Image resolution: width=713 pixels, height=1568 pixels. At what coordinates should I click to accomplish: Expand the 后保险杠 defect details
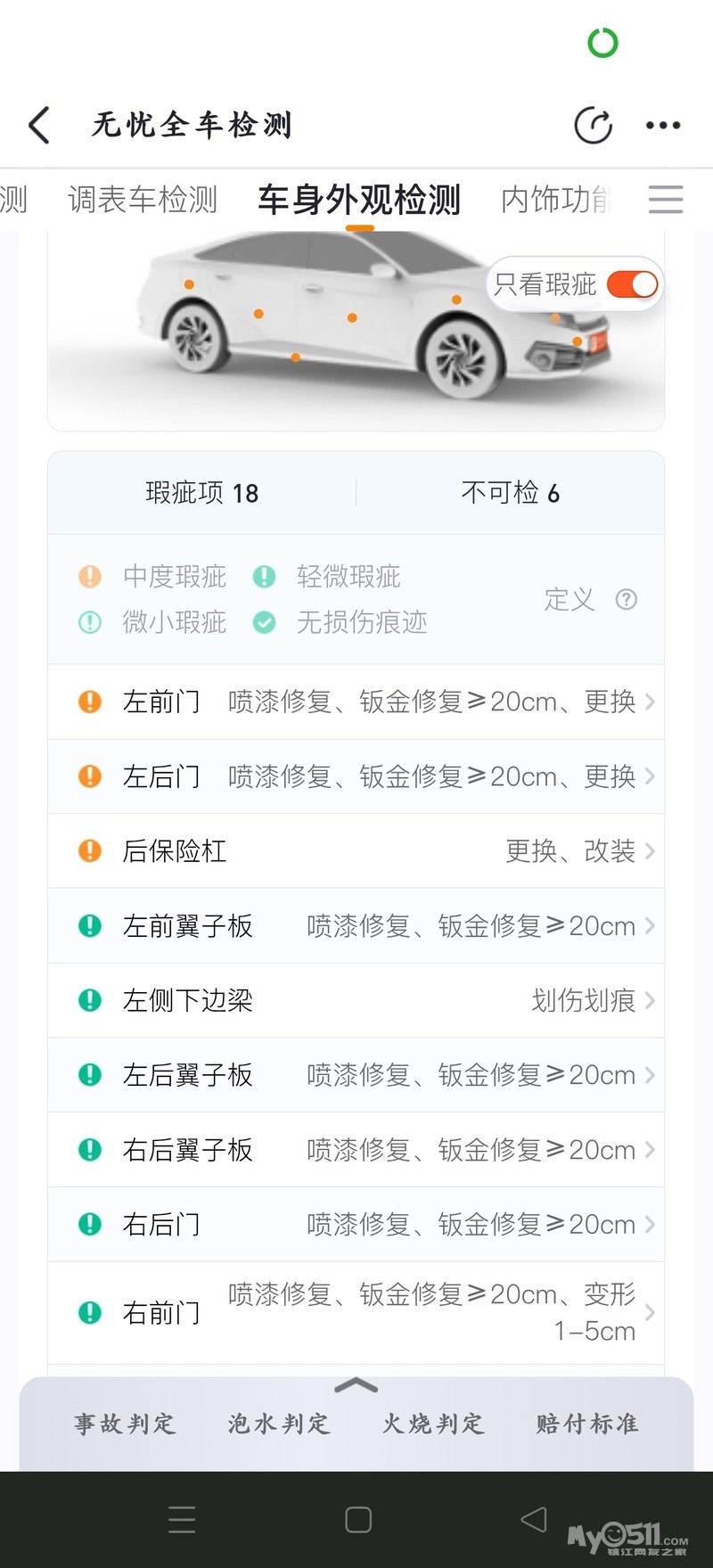(x=356, y=851)
